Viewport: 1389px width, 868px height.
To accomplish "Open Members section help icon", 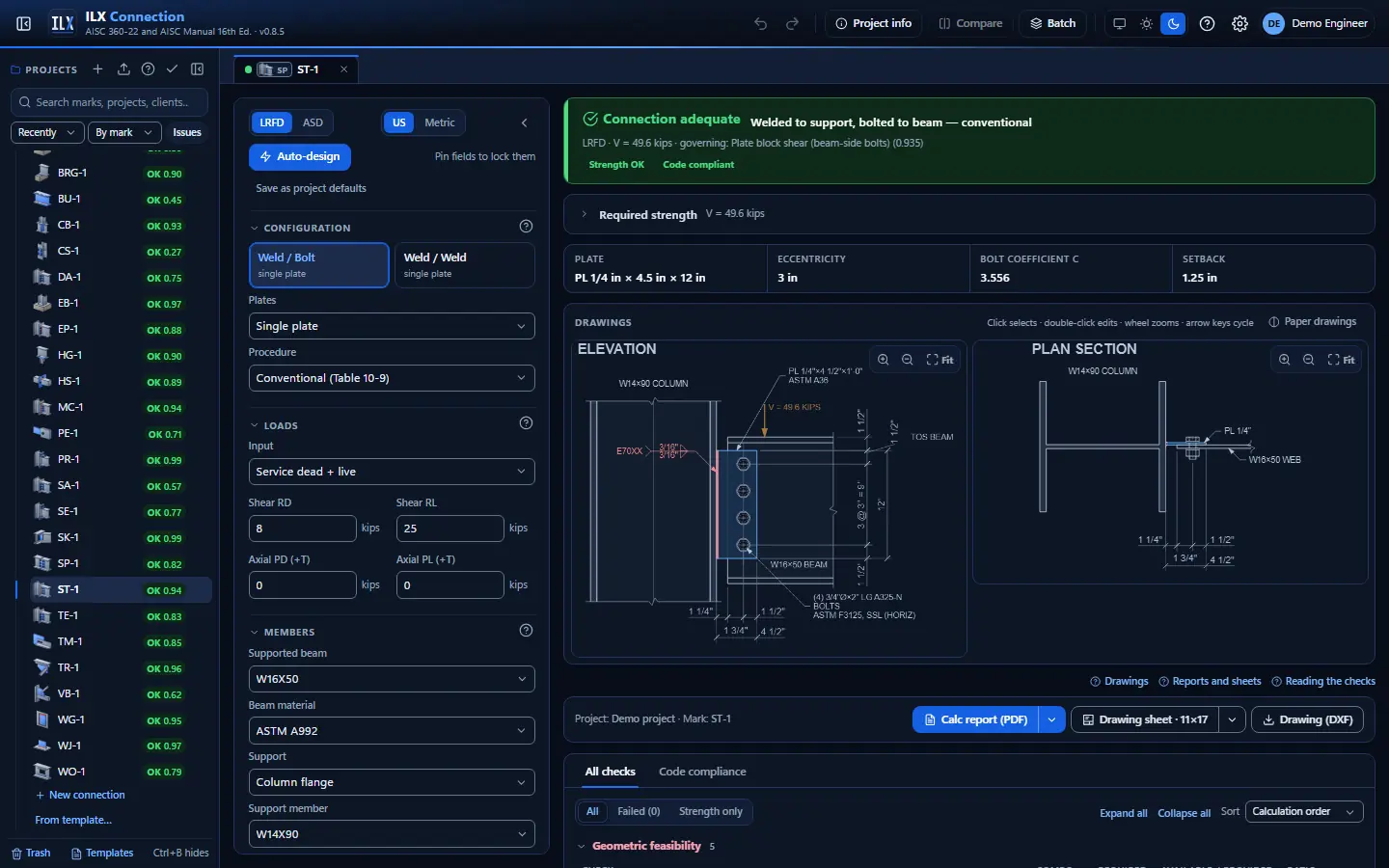I will 526,631.
